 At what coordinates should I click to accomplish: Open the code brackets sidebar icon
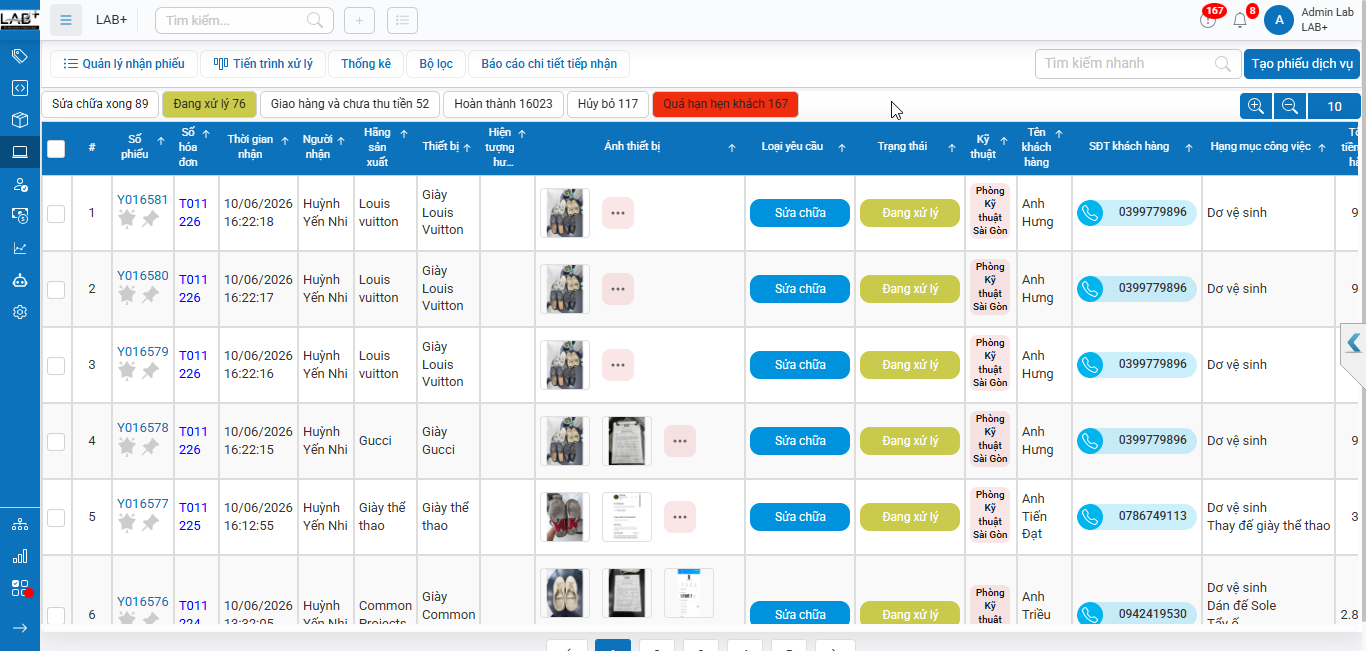[19, 88]
